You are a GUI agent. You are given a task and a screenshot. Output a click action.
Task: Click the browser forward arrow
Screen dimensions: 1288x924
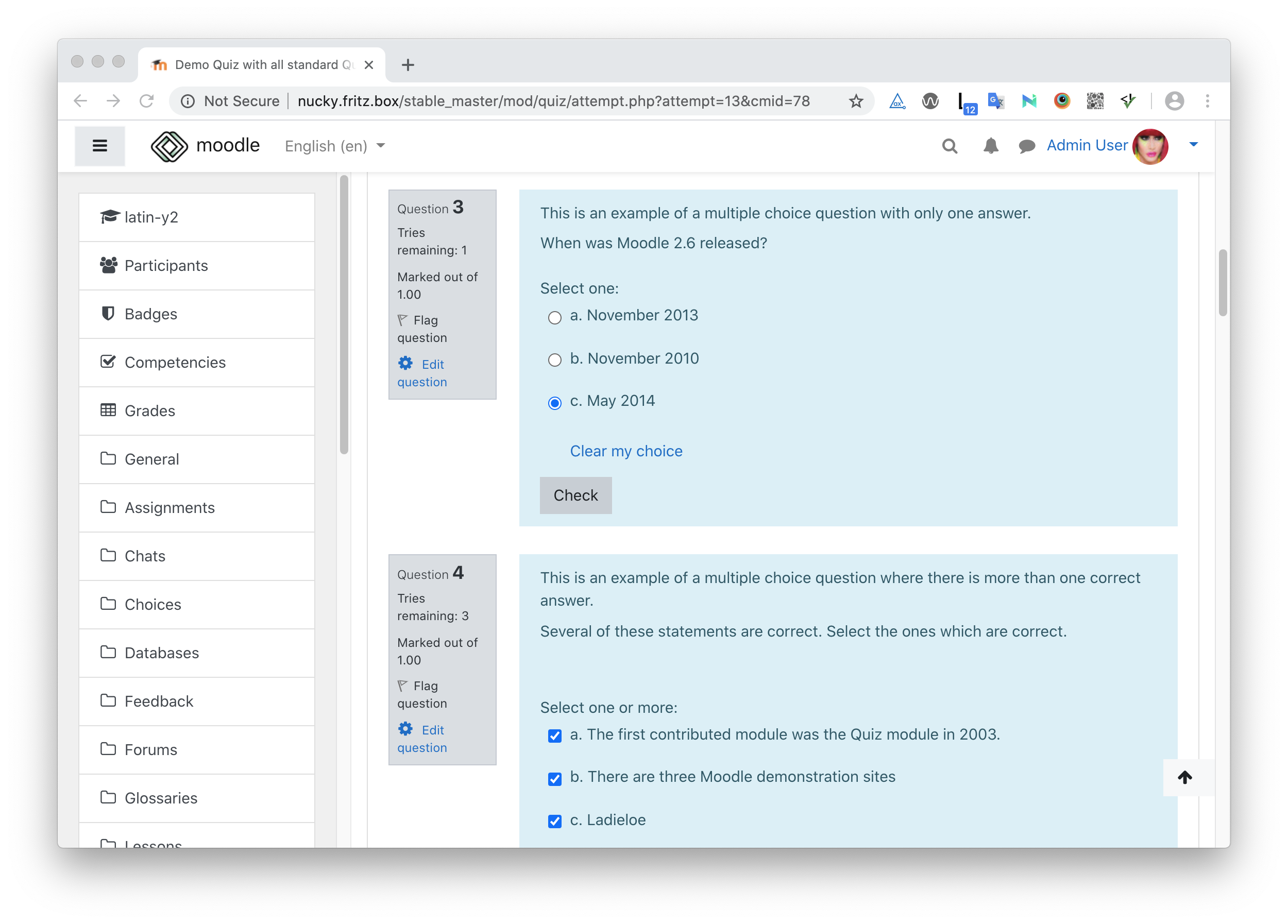coord(113,101)
